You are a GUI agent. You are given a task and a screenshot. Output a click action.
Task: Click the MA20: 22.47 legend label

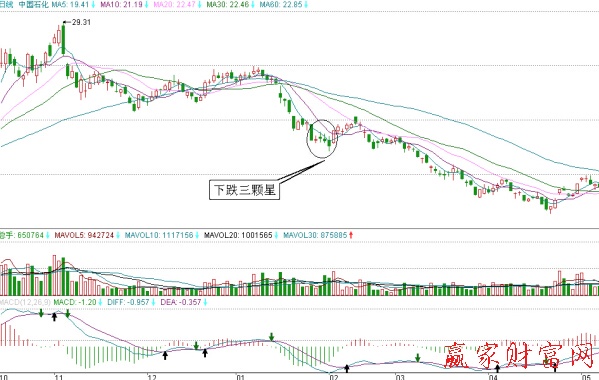point(174,5)
